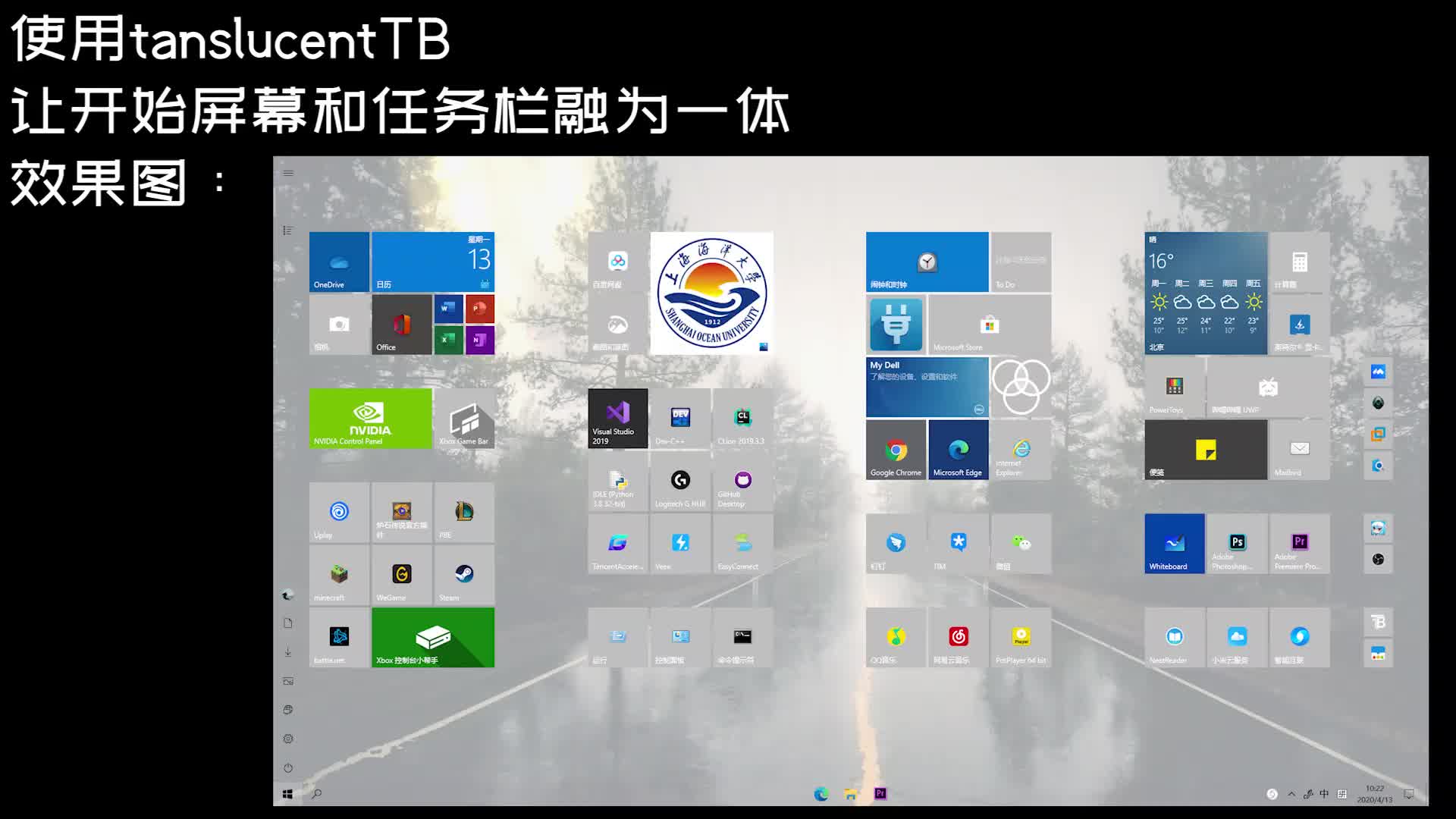1456x819 pixels.
Task: Open Adobe Premiere Pro from the taskbar
Action: tap(880, 794)
